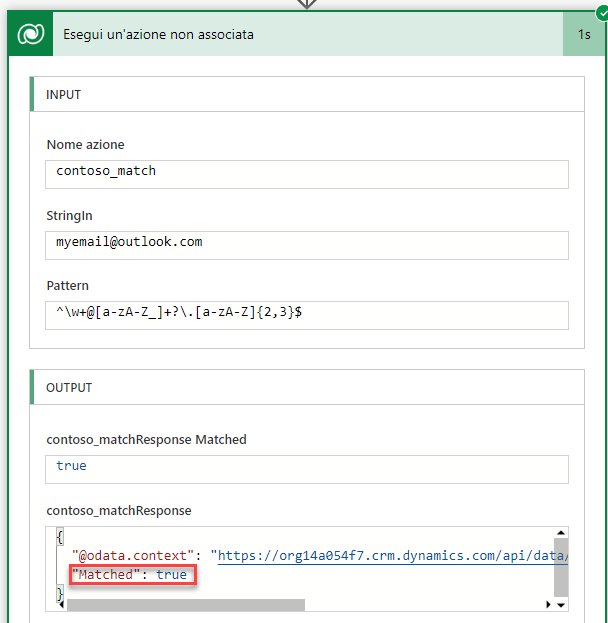Select the INPUT section header
Image resolution: width=608 pixels, height=623 pixels.
coord(307,94)
